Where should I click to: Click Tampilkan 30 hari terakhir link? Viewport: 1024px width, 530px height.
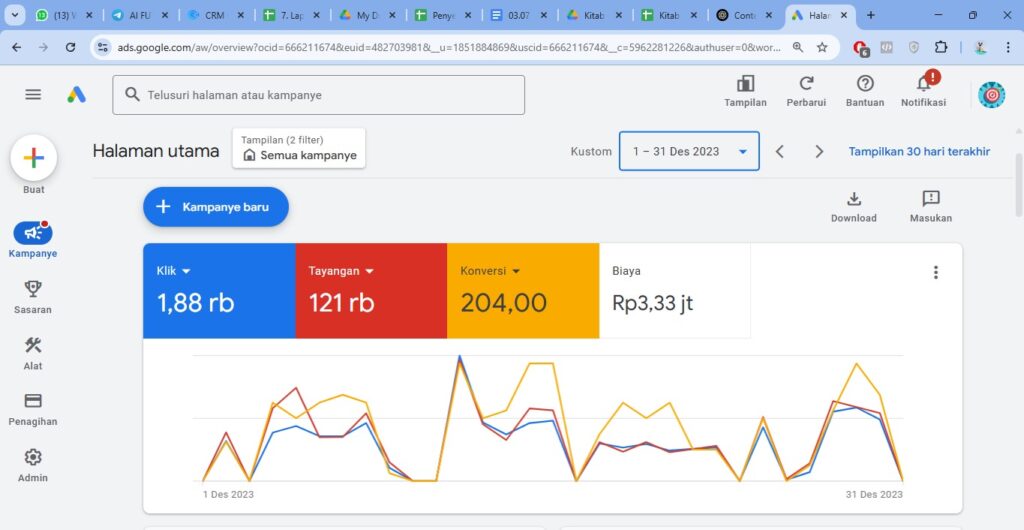click(x=919, y=152)
